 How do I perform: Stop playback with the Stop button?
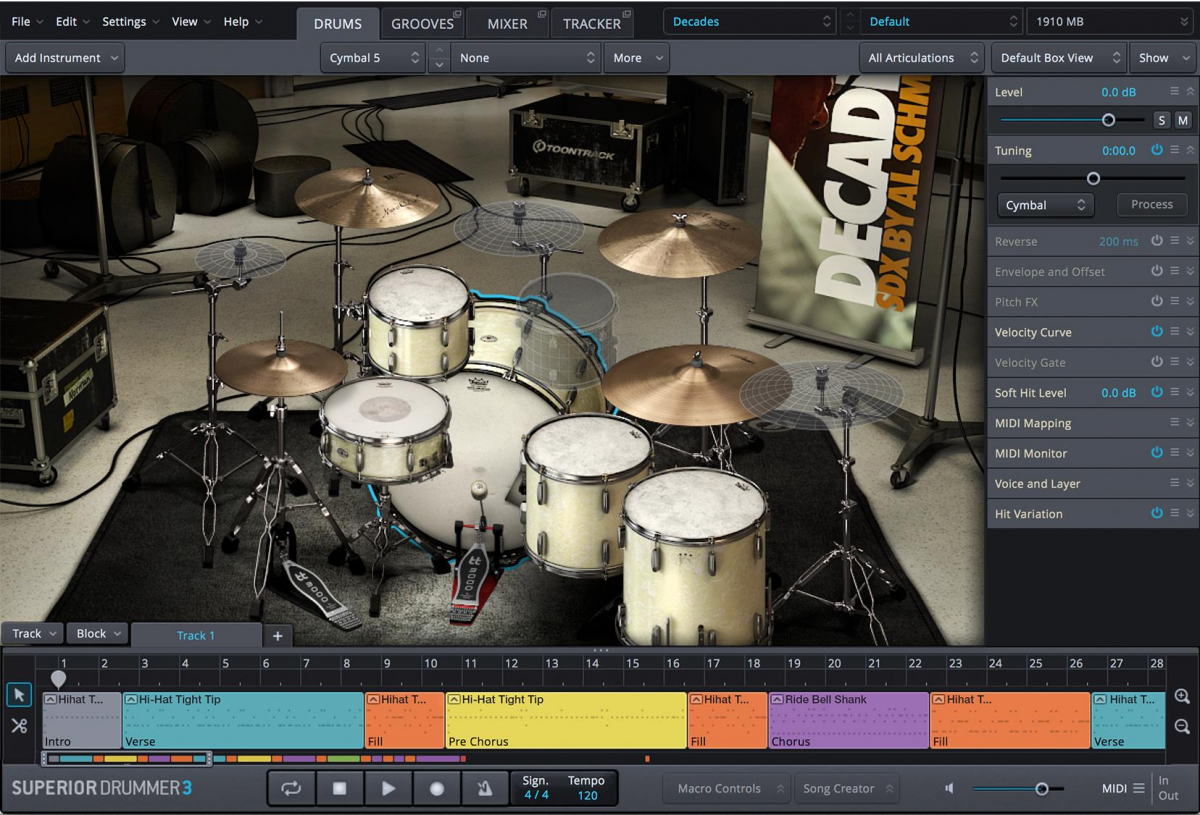(x=339, y=788)
